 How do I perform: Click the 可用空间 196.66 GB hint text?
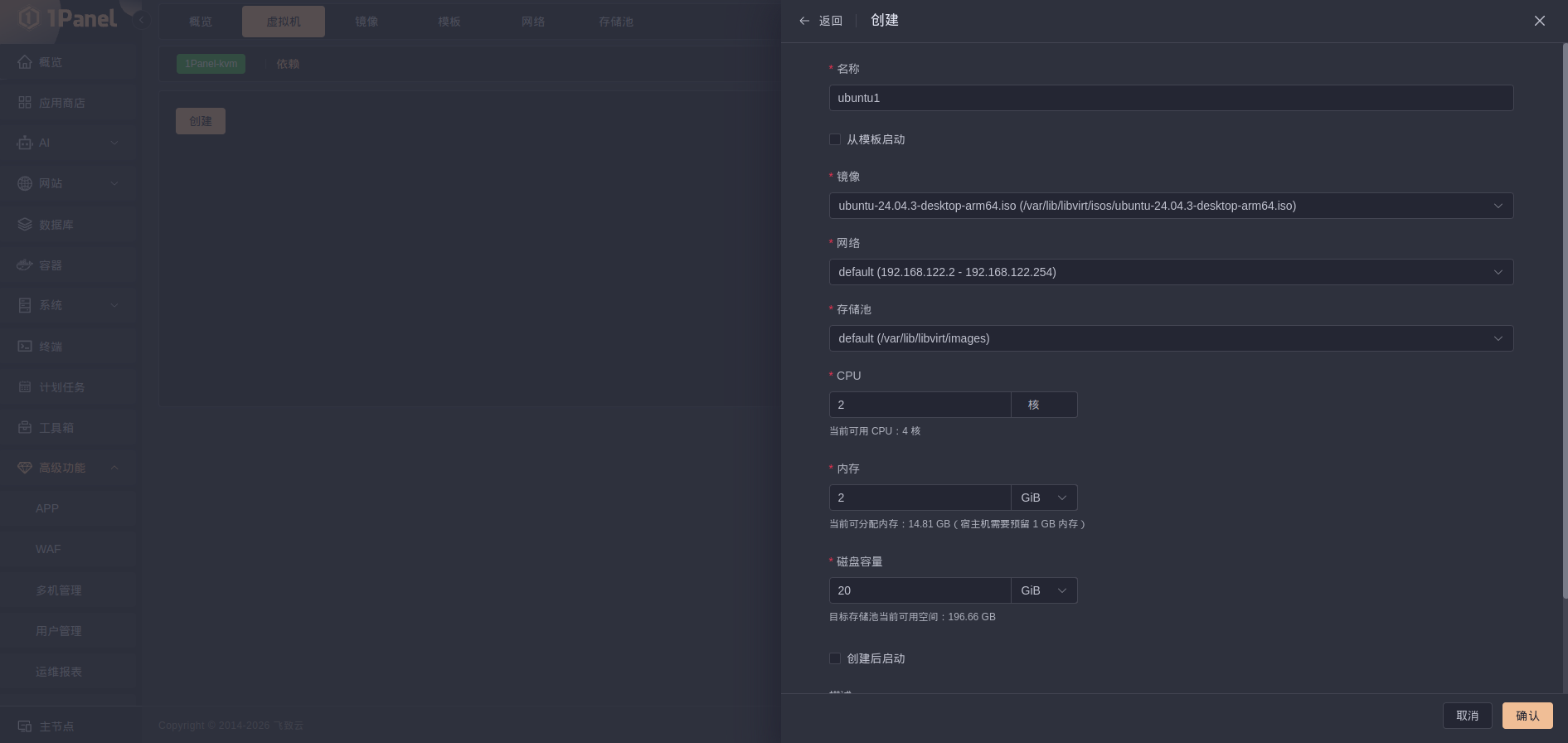[912, 617]
